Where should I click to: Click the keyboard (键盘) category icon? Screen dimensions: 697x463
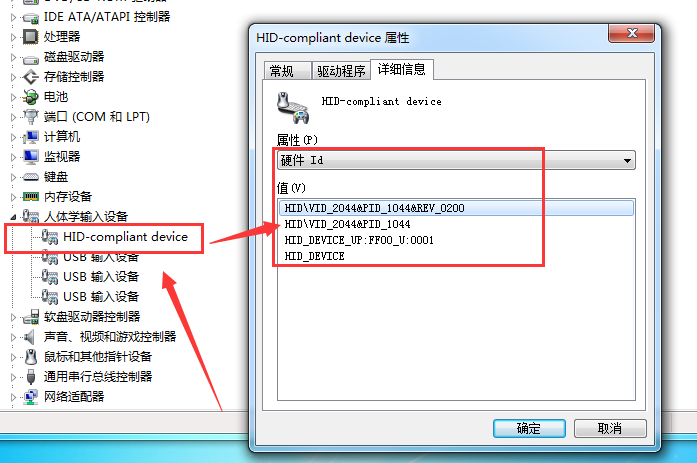click(x=30, y=177)
